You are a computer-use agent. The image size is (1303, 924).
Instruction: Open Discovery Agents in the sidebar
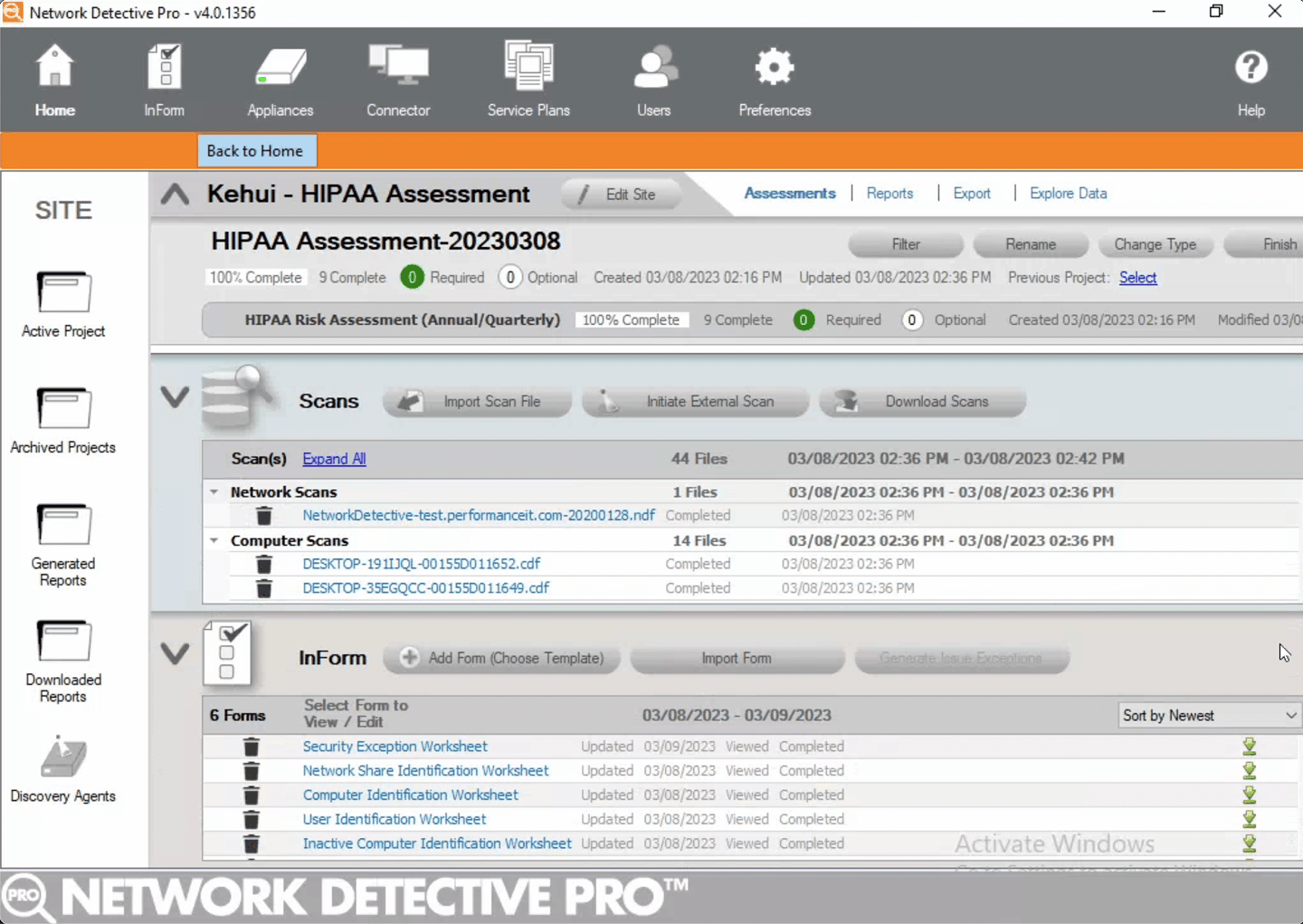62,767
